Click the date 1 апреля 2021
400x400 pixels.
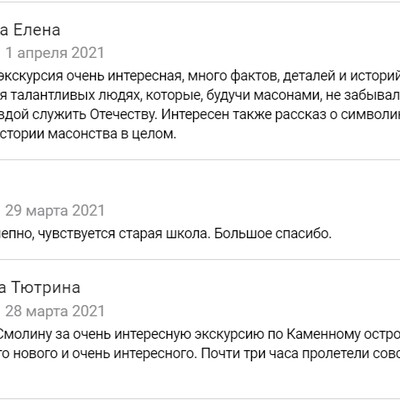click(x=55, y=53)
